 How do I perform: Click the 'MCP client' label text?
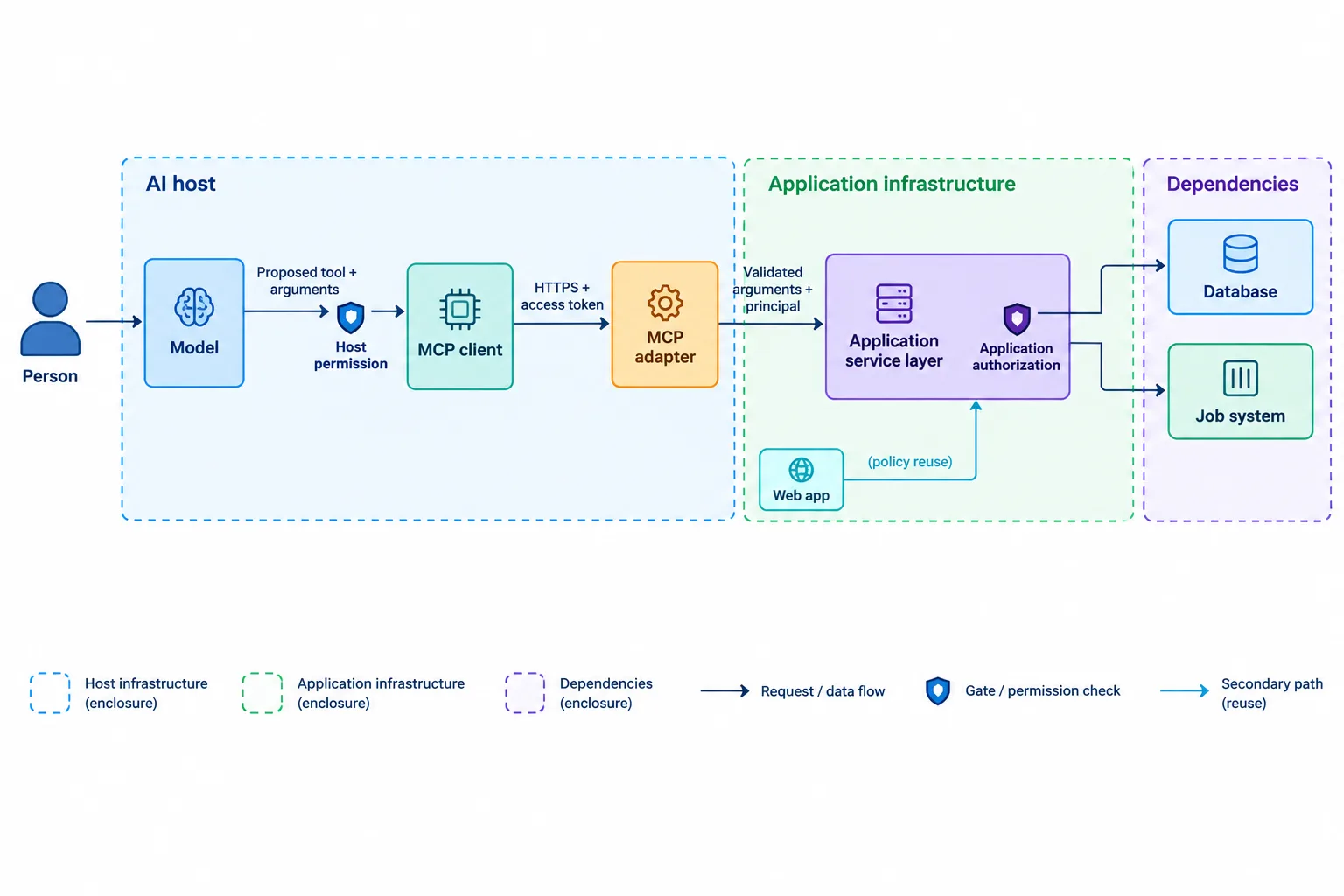click(x=460, y=350)
